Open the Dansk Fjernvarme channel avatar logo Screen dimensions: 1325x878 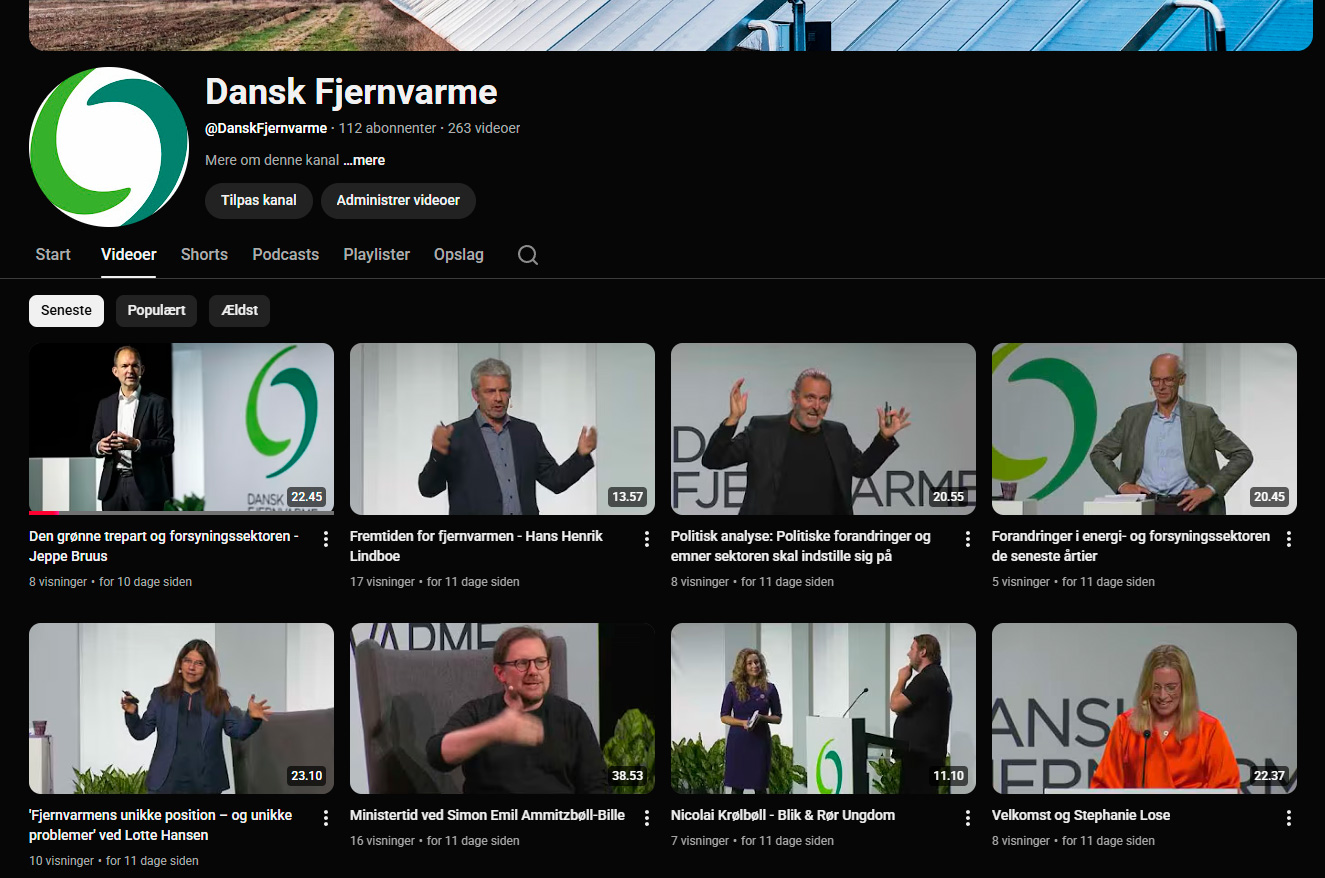pos(109,147)
